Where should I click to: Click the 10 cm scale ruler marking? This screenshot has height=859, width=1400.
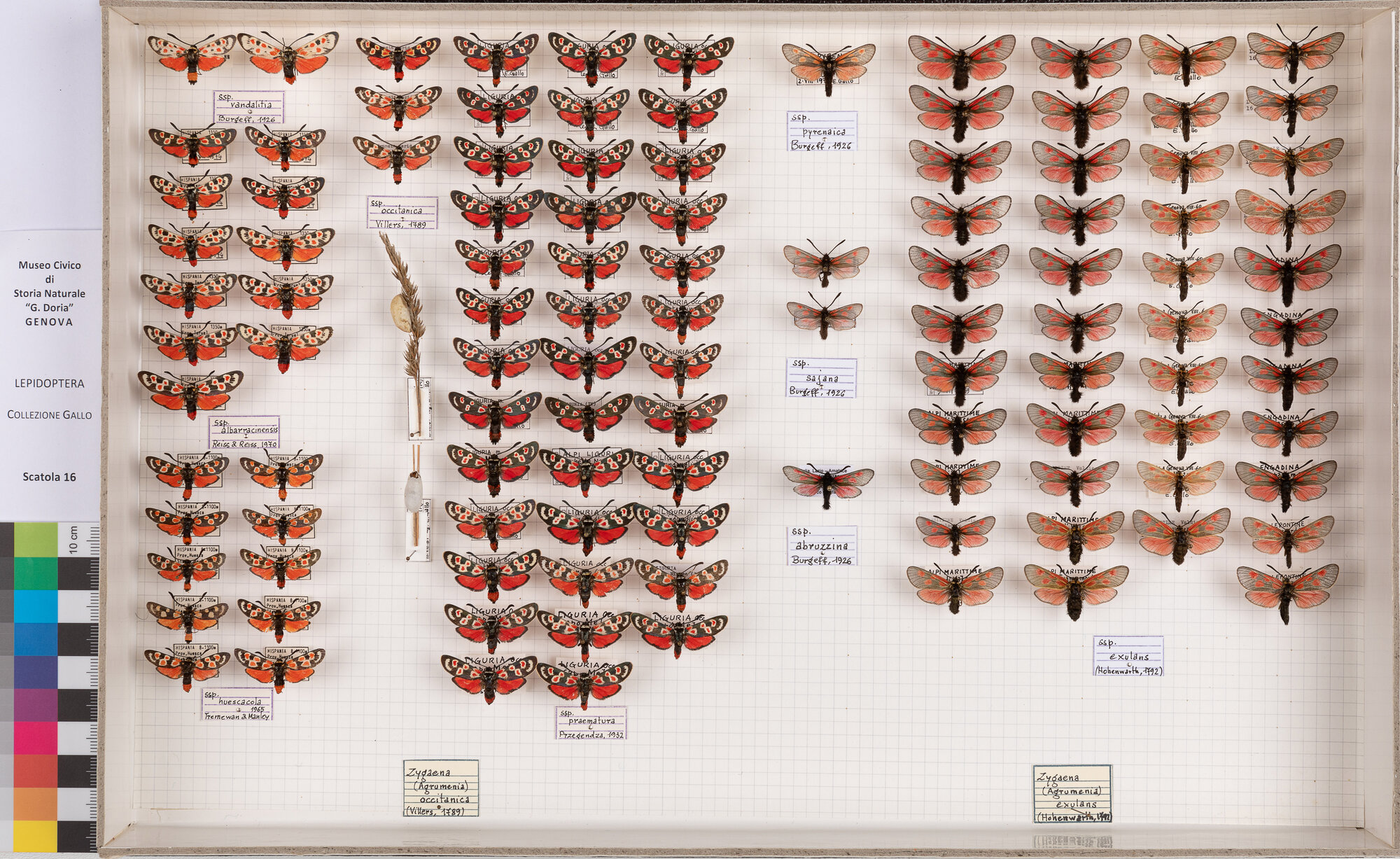point(73,539)
